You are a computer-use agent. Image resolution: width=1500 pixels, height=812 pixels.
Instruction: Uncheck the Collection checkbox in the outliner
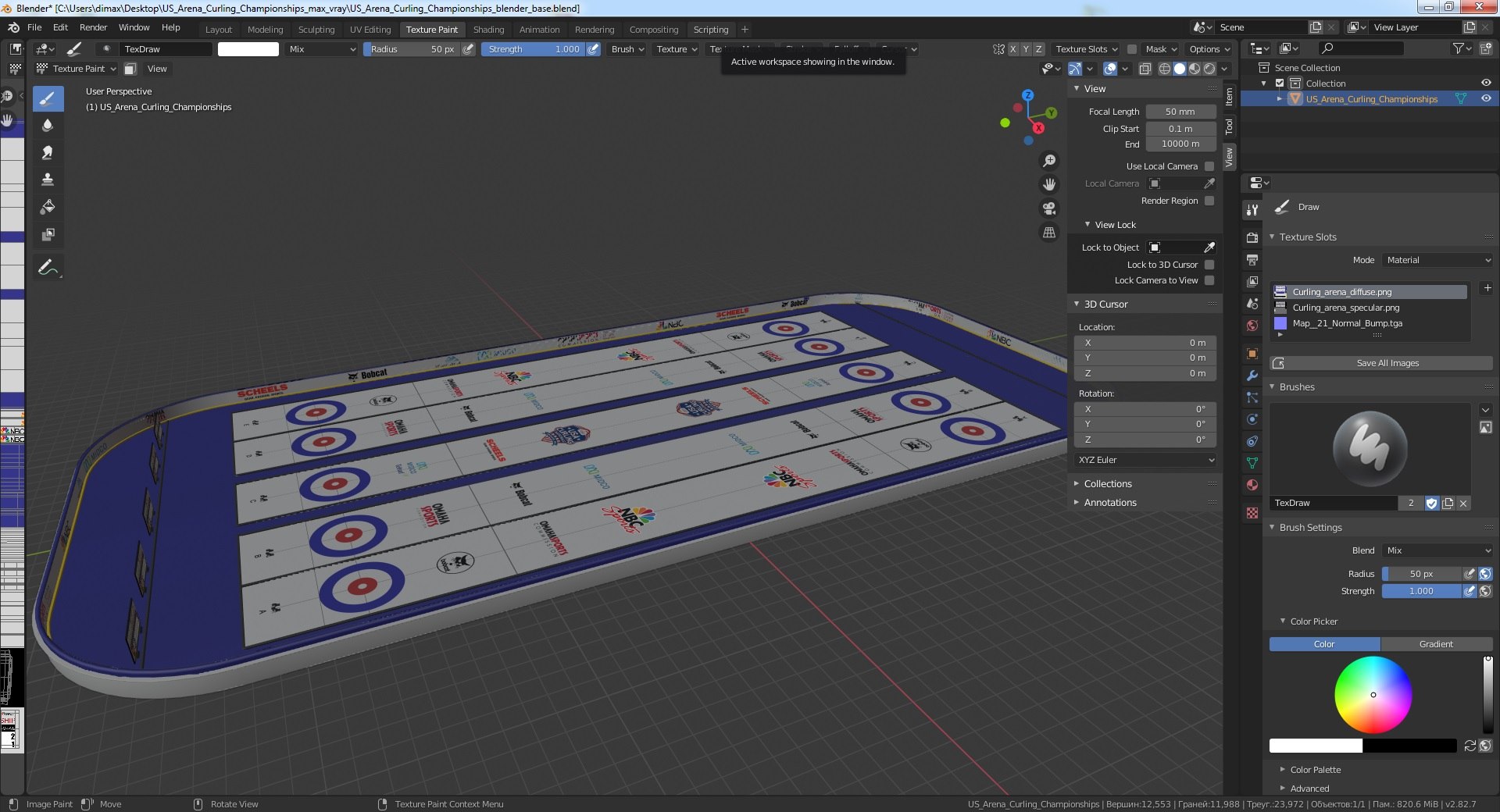tap(1280, 84)
